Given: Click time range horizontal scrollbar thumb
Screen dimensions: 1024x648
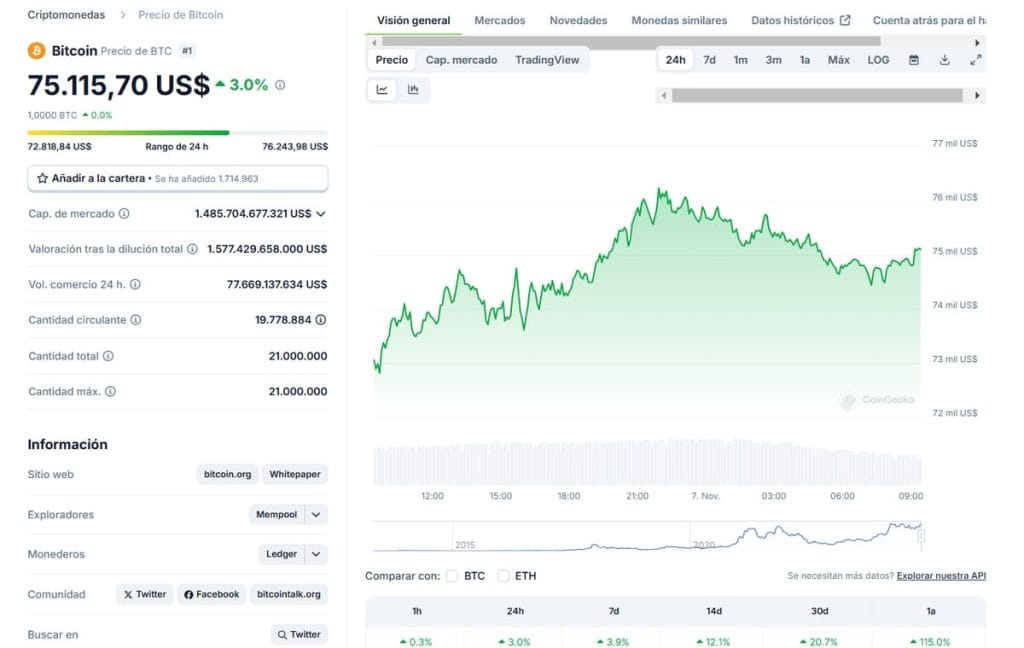Looking at the screenshot, I should [817, 95].
